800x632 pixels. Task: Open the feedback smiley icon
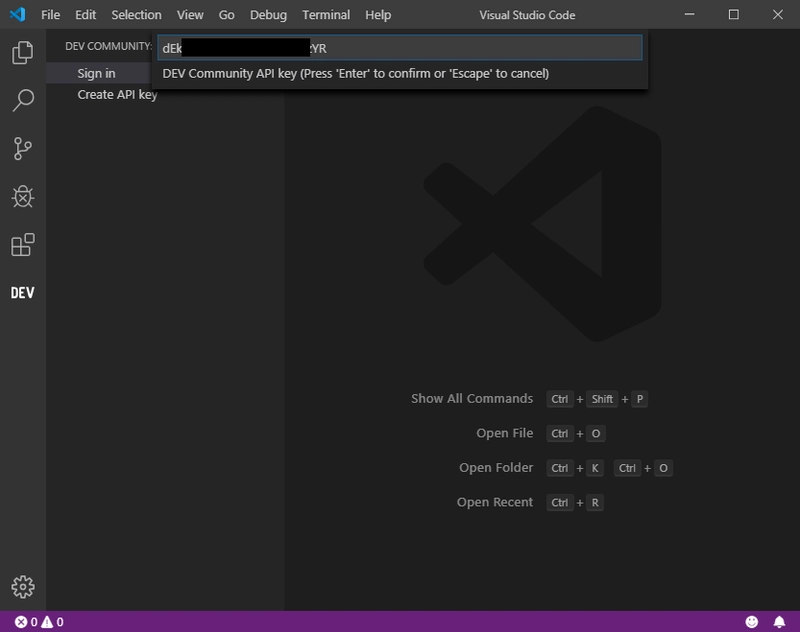click(x=752, y=622)
